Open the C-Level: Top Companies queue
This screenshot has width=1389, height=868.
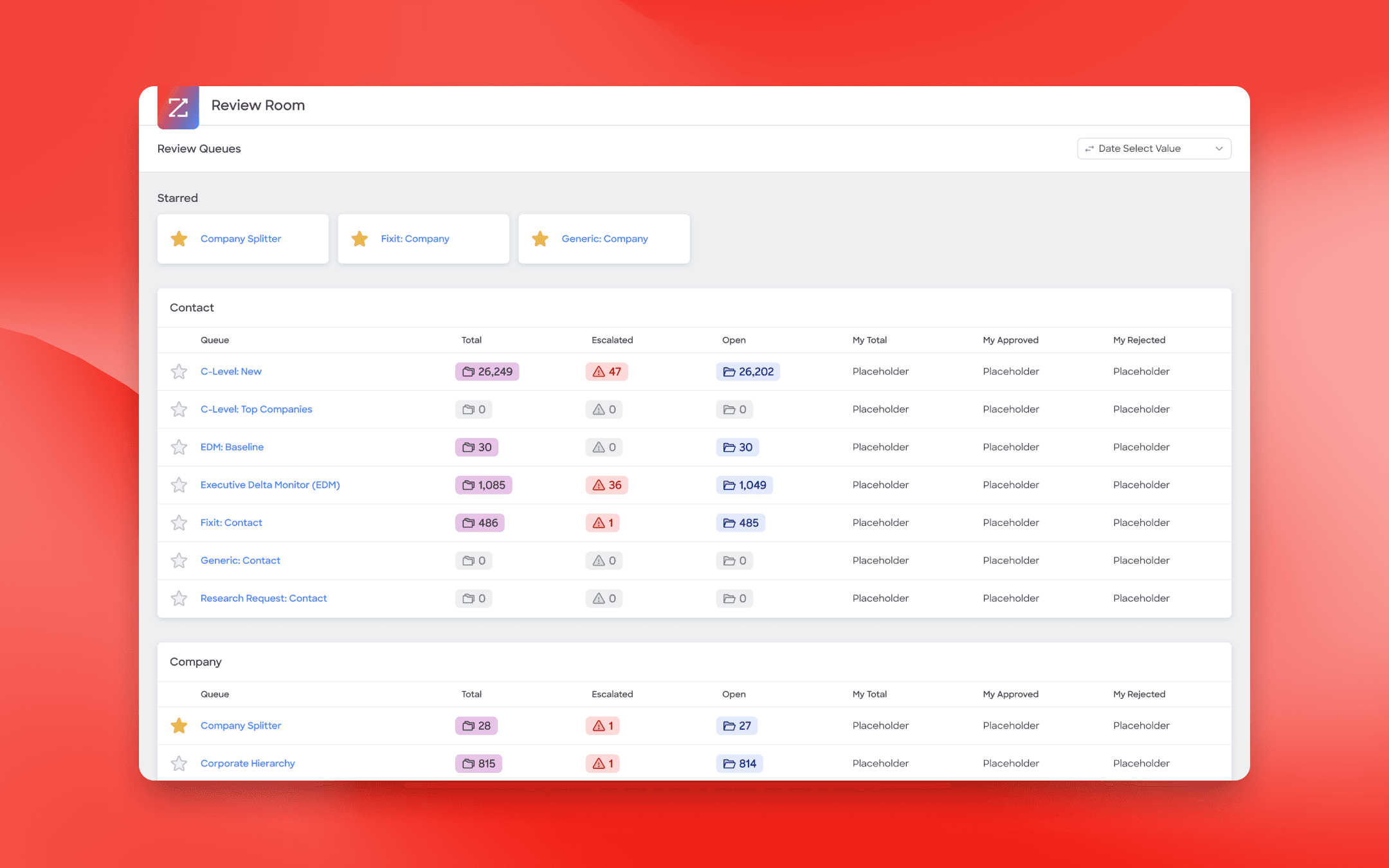tap(256, 410)
